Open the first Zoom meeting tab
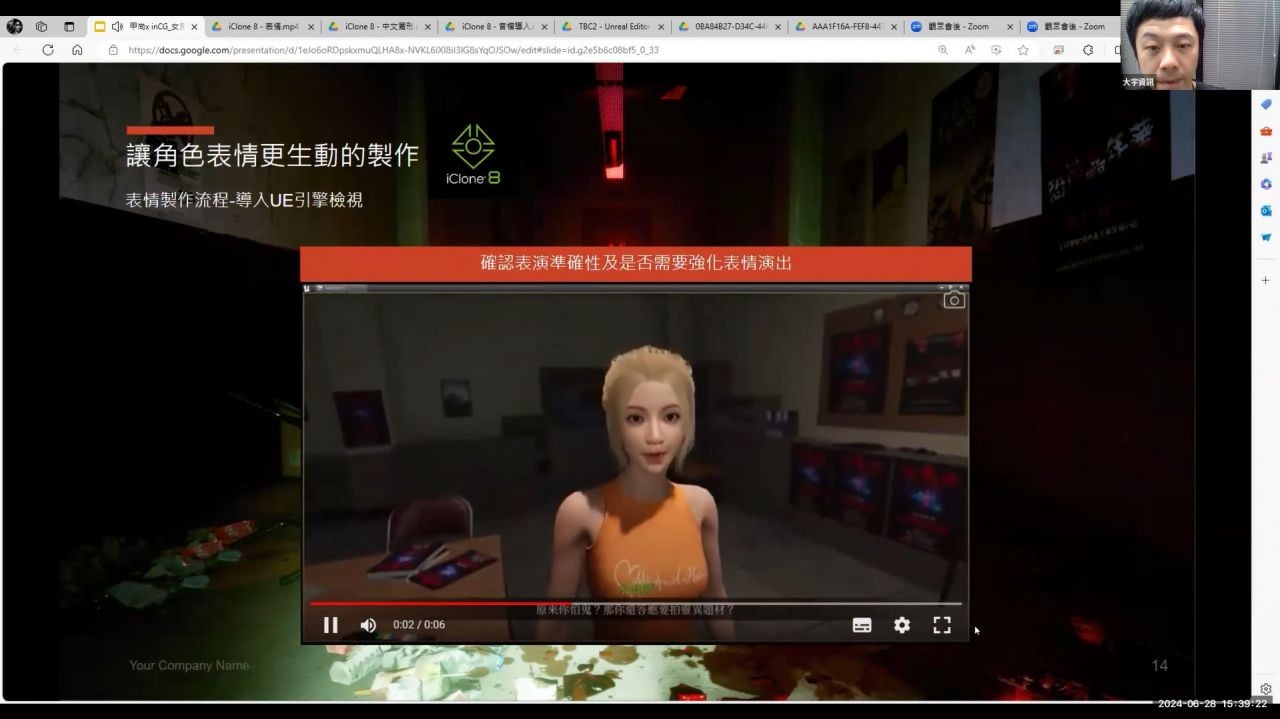This screenshot has width=1280, height=719. pyautogui.click(x=960, y=27)
